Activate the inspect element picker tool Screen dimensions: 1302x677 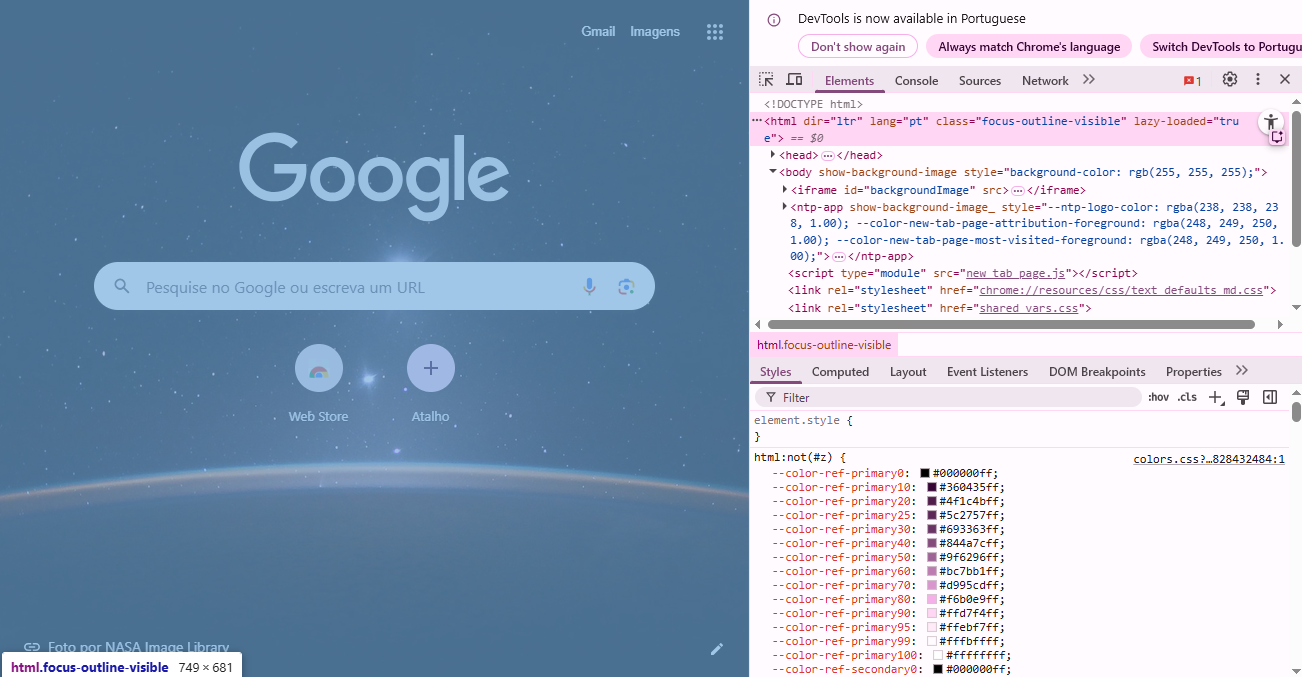(x=766, y=80)
